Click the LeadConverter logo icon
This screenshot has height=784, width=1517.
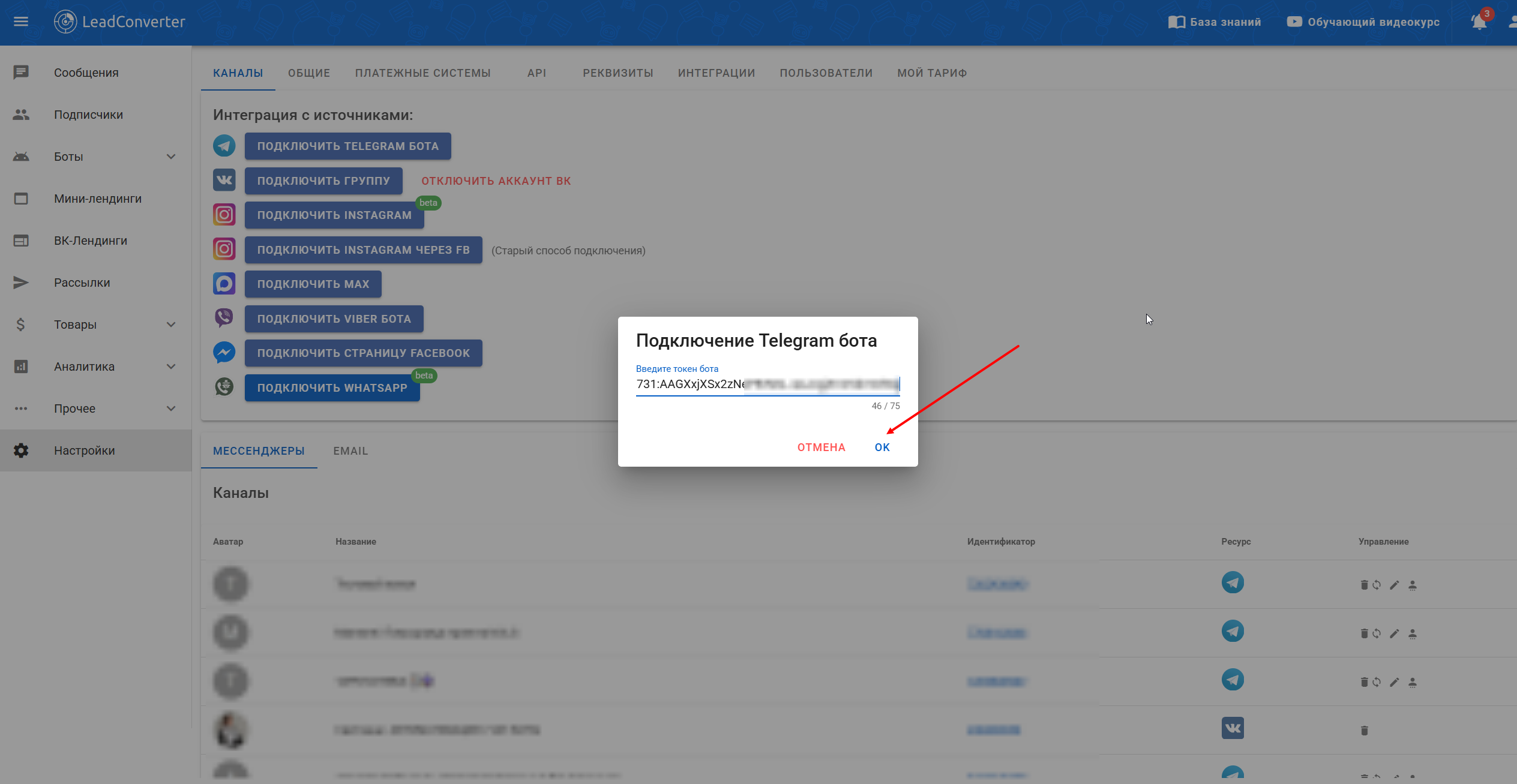point(65,22)
